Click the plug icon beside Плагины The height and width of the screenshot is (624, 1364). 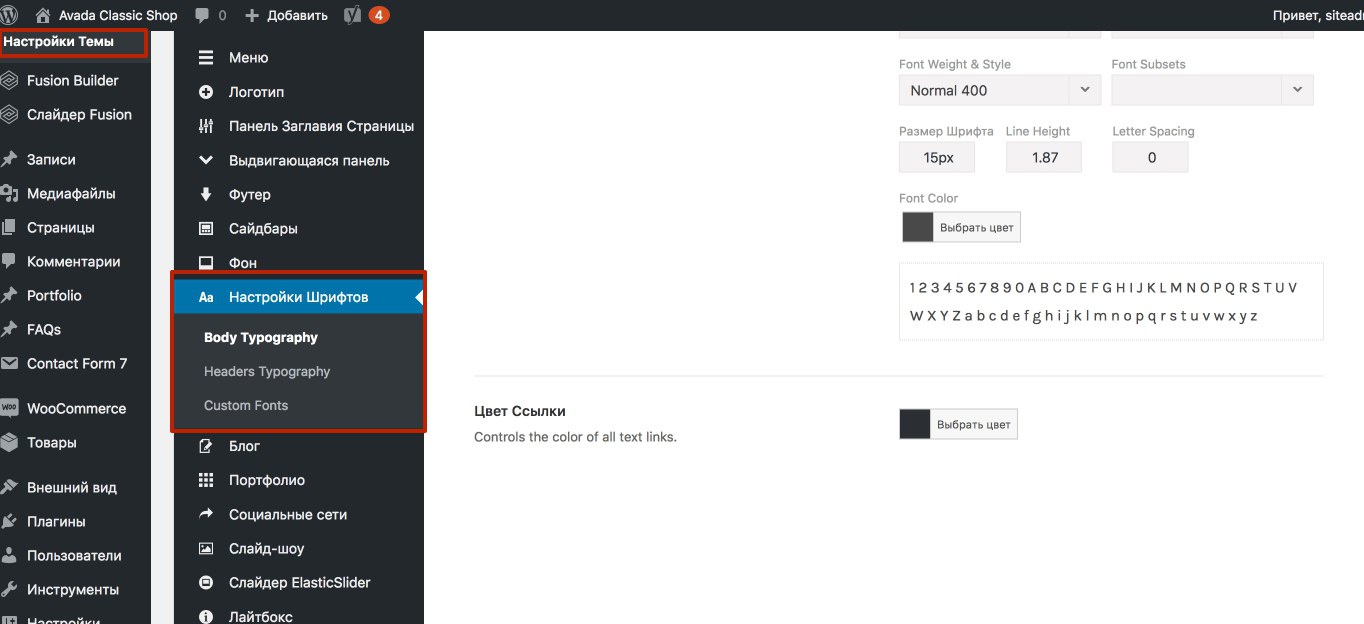pyautogui.click(x=9, y=522)
